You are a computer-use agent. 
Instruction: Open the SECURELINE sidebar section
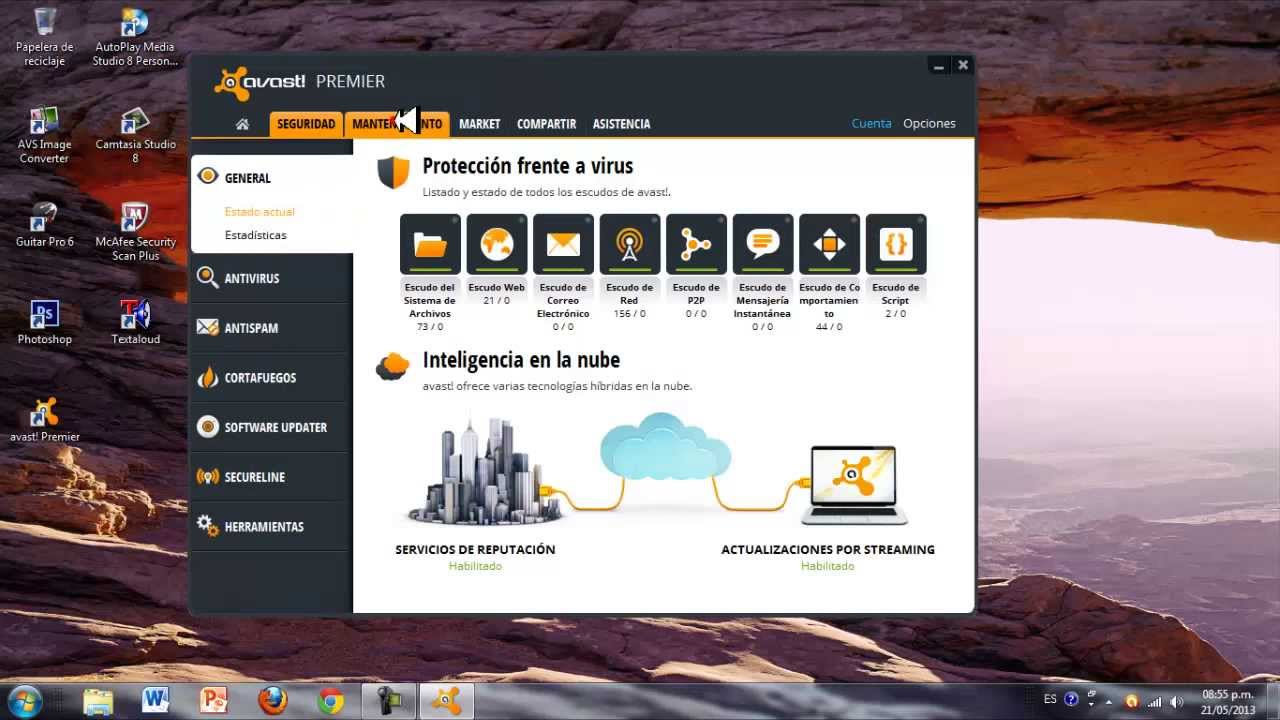pyautogui.click(x=272, y=477)
